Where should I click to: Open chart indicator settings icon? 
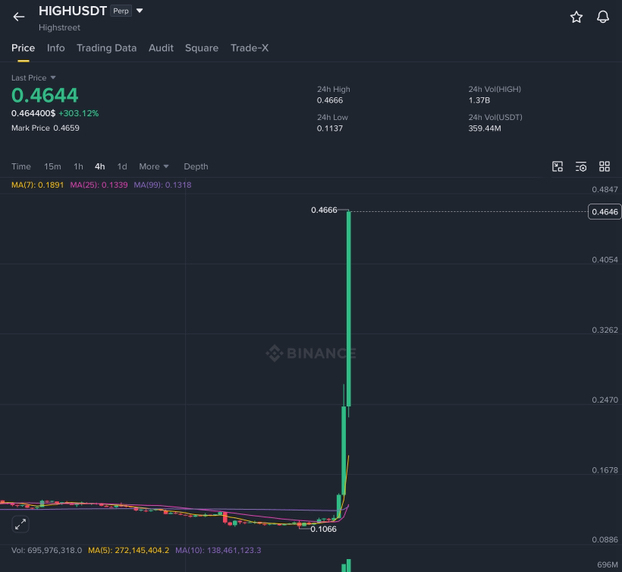[581, 167]
